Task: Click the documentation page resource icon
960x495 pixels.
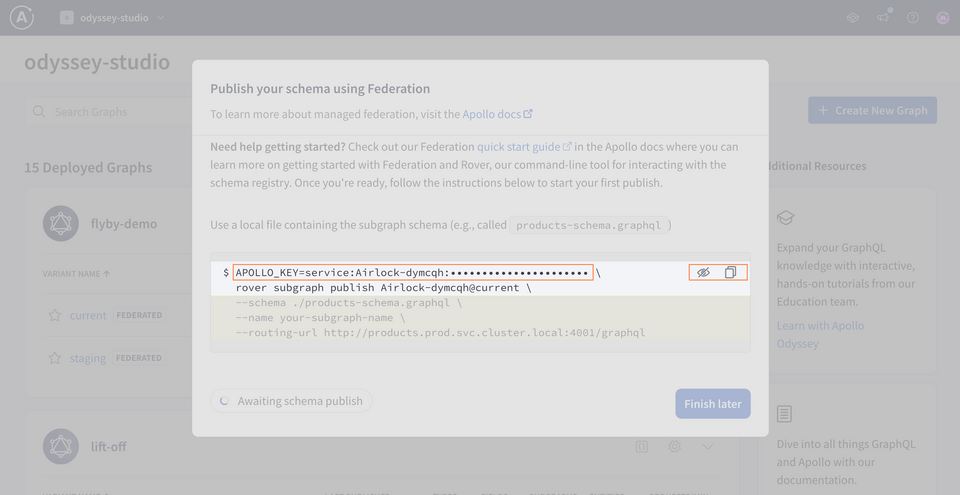Action: tap(784, 414)
